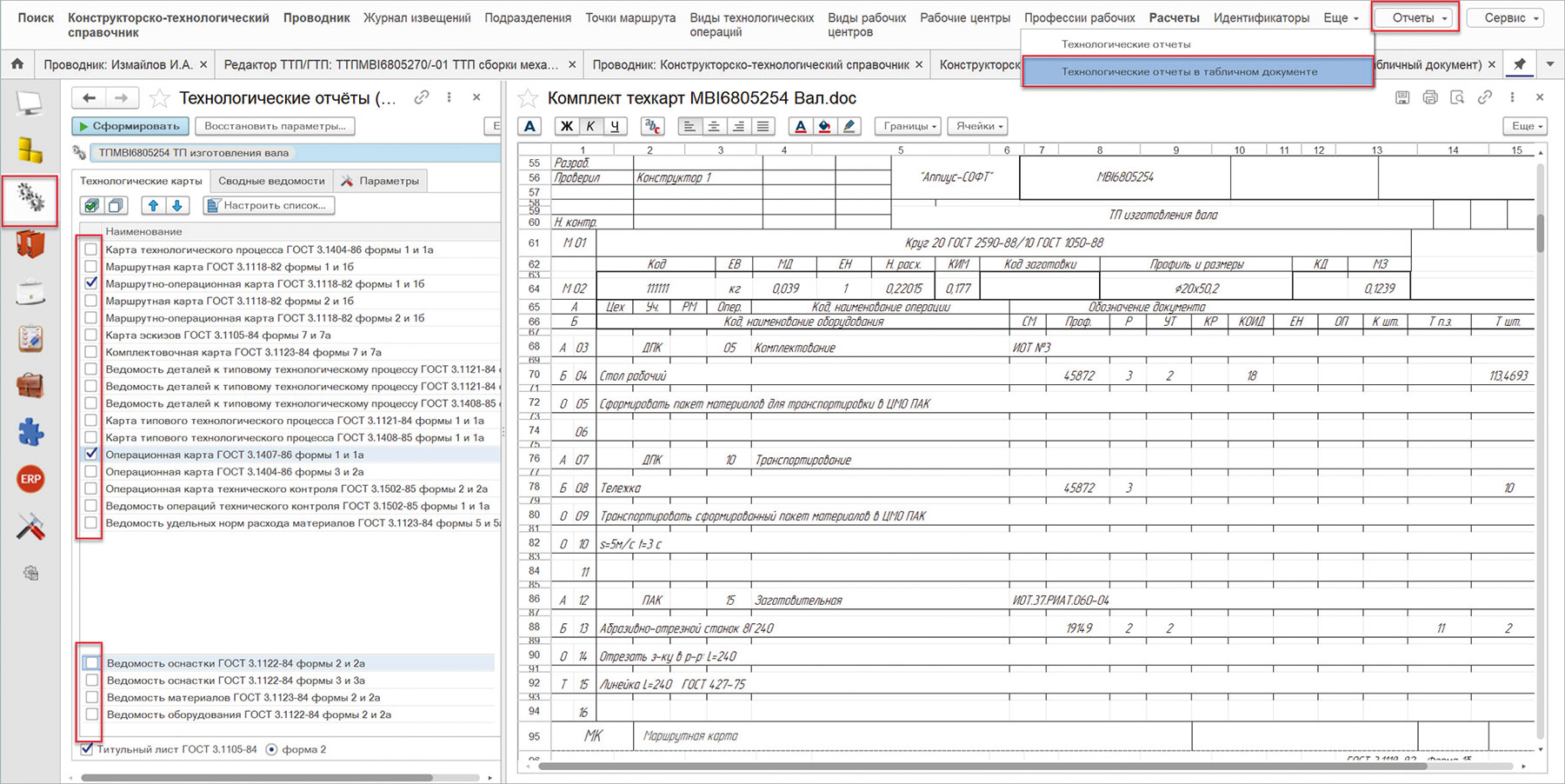
Task: Check Ведомость оснастки формы 2 и 2а
Action: coord(92,663)
